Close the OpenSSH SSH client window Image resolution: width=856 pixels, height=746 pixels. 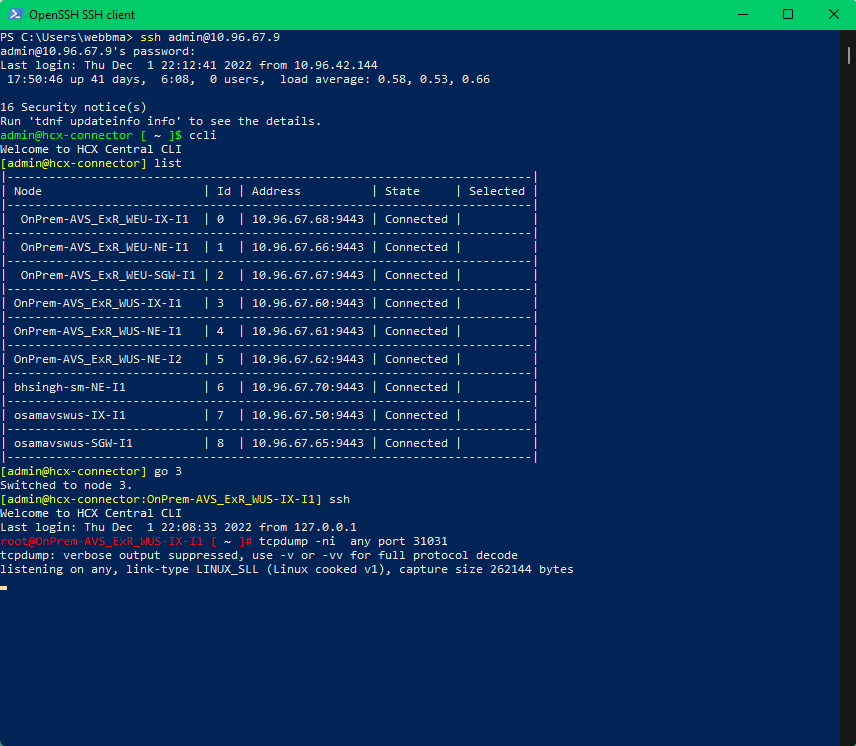click(834, 15)
